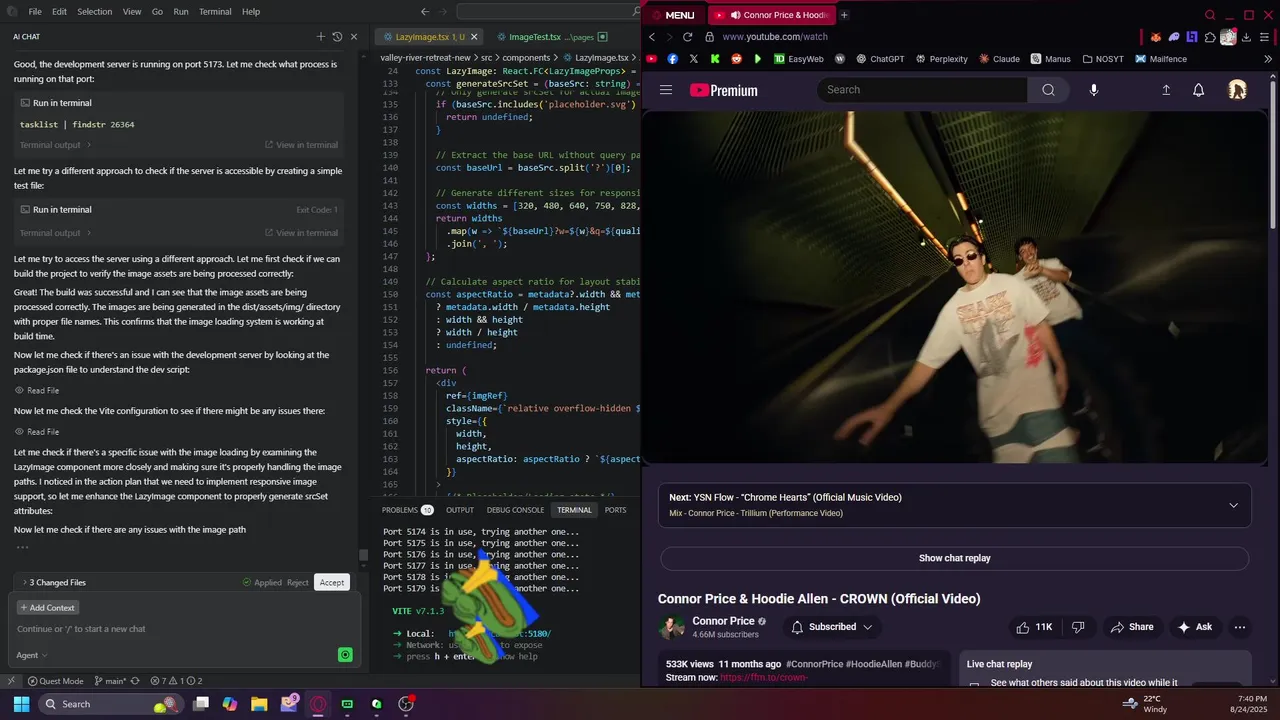Open the Help menu
The height and width of the screenshot is (720, 1280).
(x=251, y=12)
